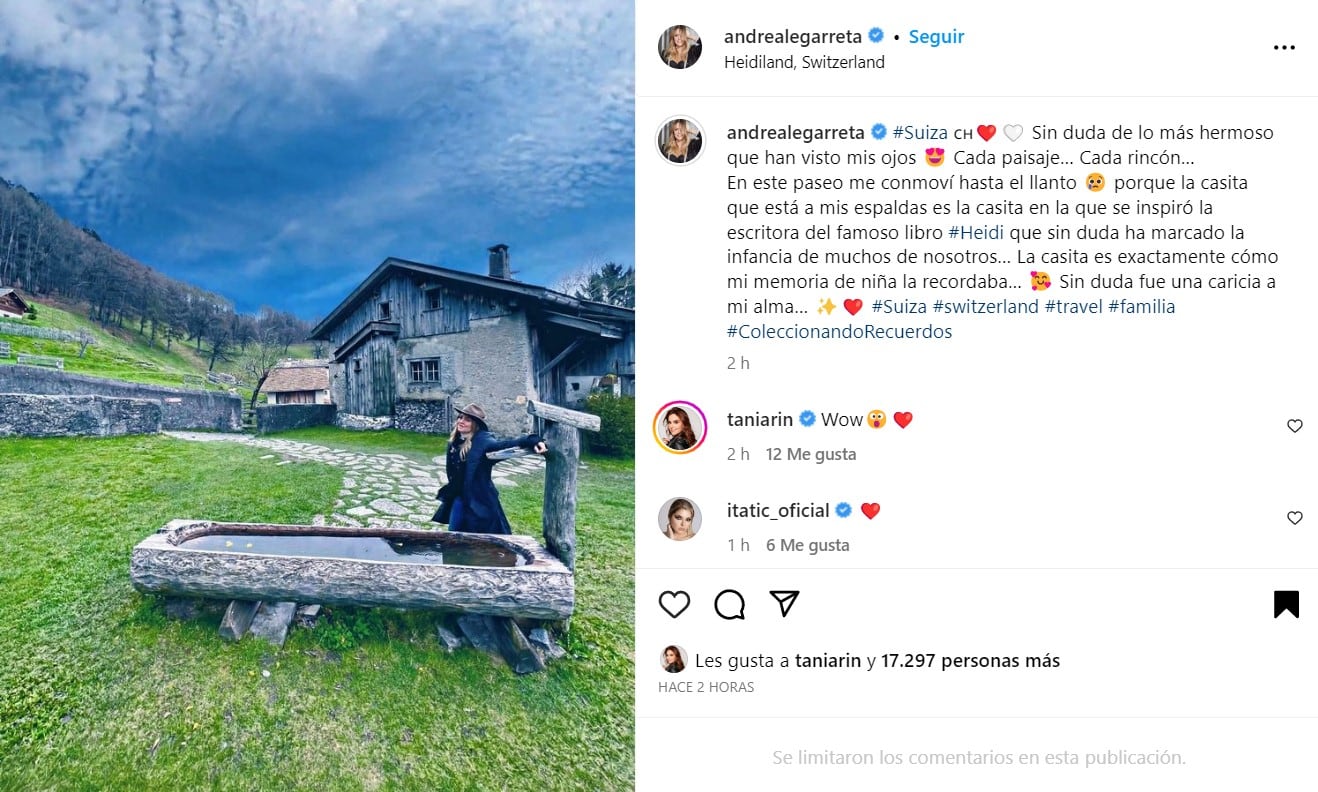Open Heidiland, Switzerland location link

pos(804,62)
